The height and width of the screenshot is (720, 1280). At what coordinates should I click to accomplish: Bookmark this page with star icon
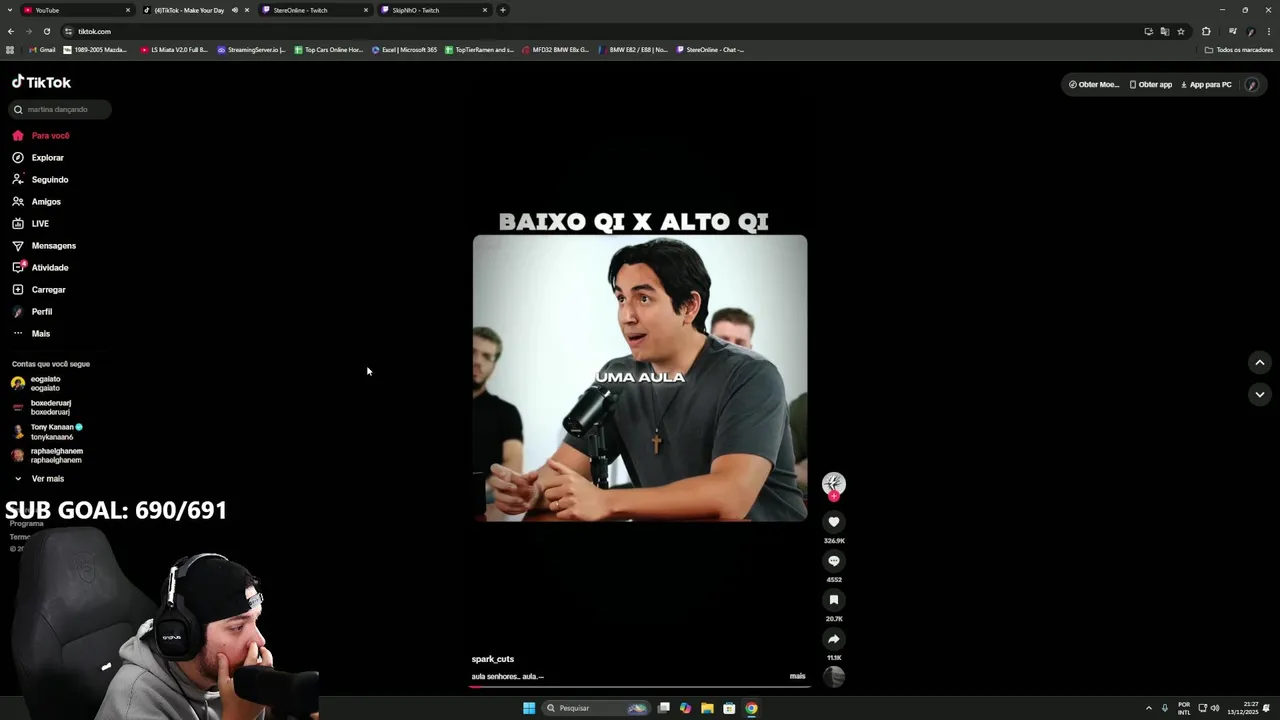point(1181,31)
